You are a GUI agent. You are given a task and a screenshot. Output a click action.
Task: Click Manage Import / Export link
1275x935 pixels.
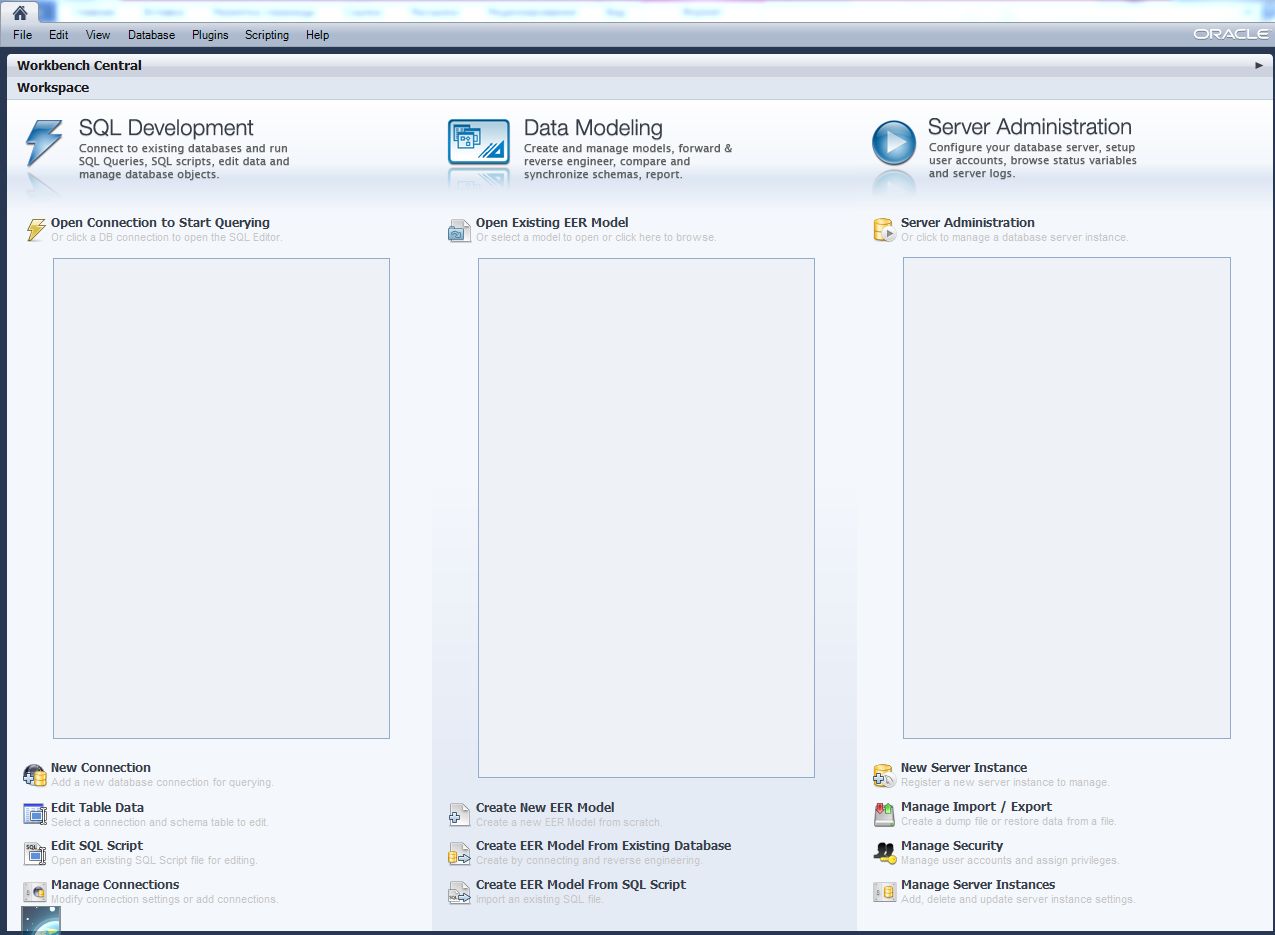point(977,807)
